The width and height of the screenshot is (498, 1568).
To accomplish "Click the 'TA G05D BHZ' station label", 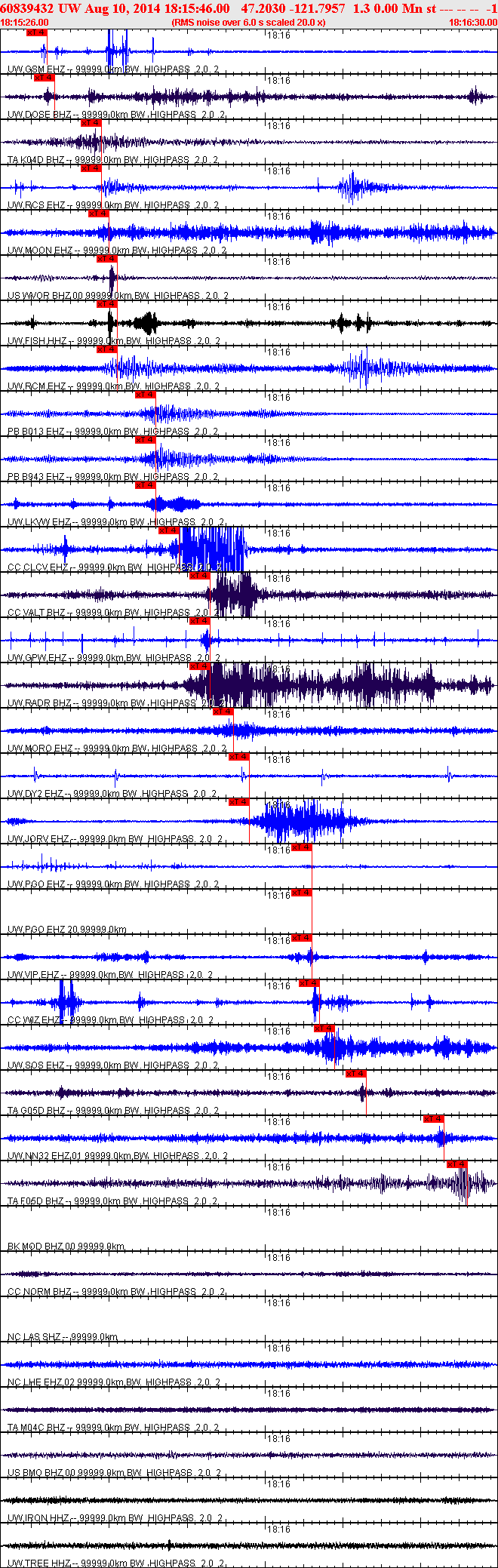I will pyautogui.click(x=35, y=1111).
